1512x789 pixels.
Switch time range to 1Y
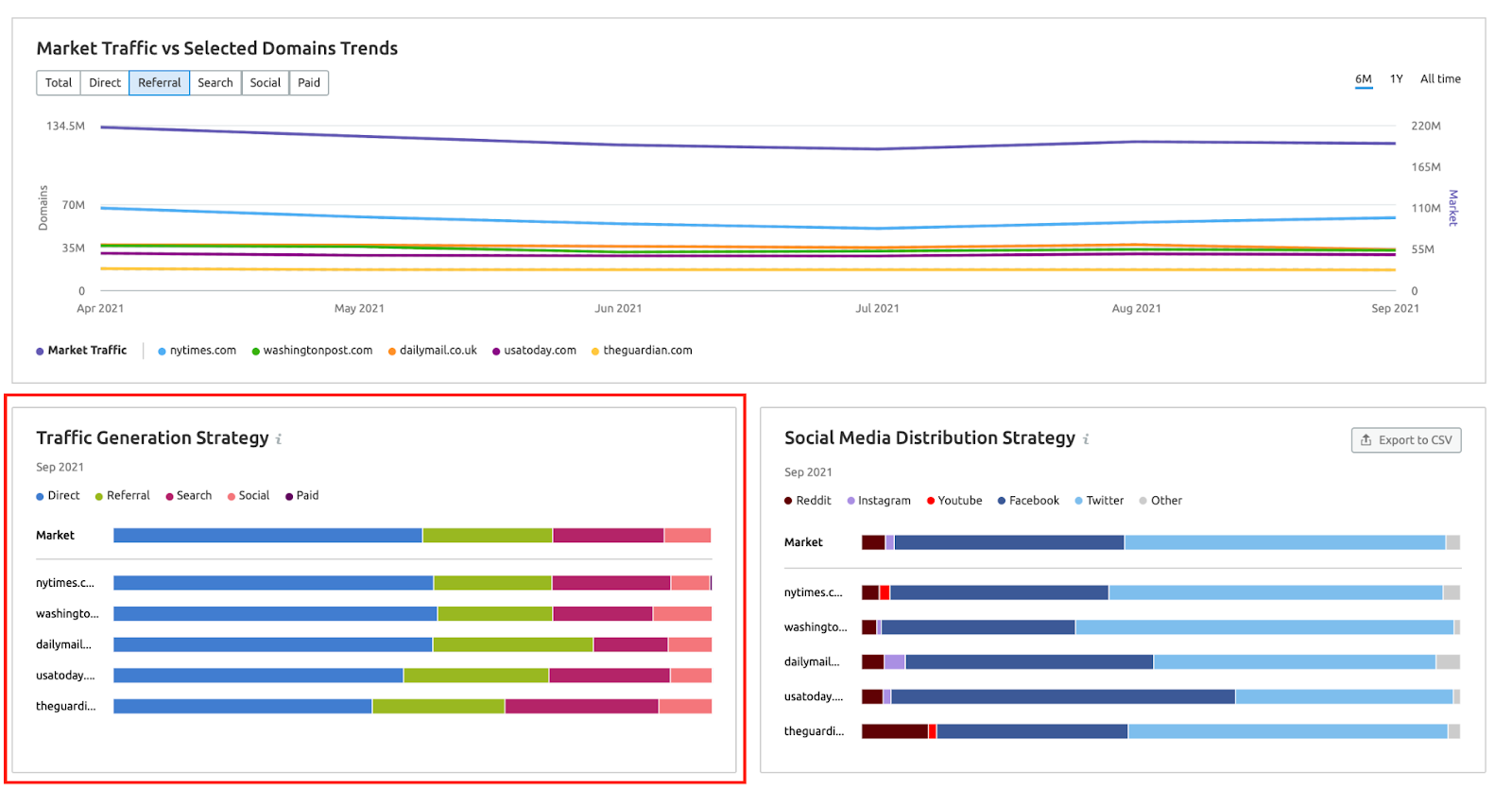[x=1397, y=79]
